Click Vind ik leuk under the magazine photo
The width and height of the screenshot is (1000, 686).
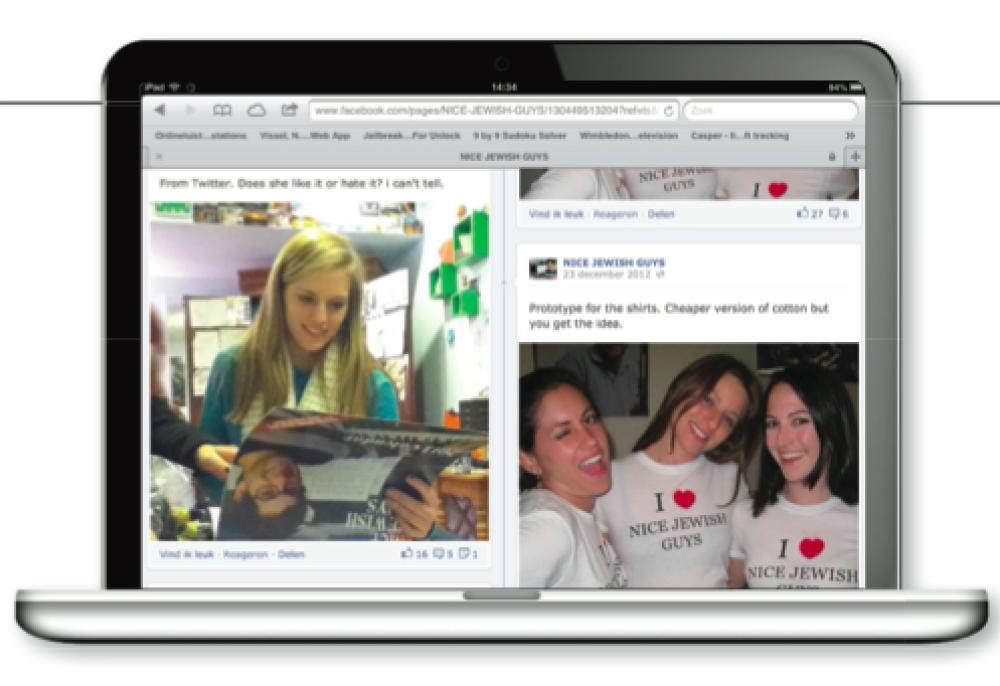186,555
